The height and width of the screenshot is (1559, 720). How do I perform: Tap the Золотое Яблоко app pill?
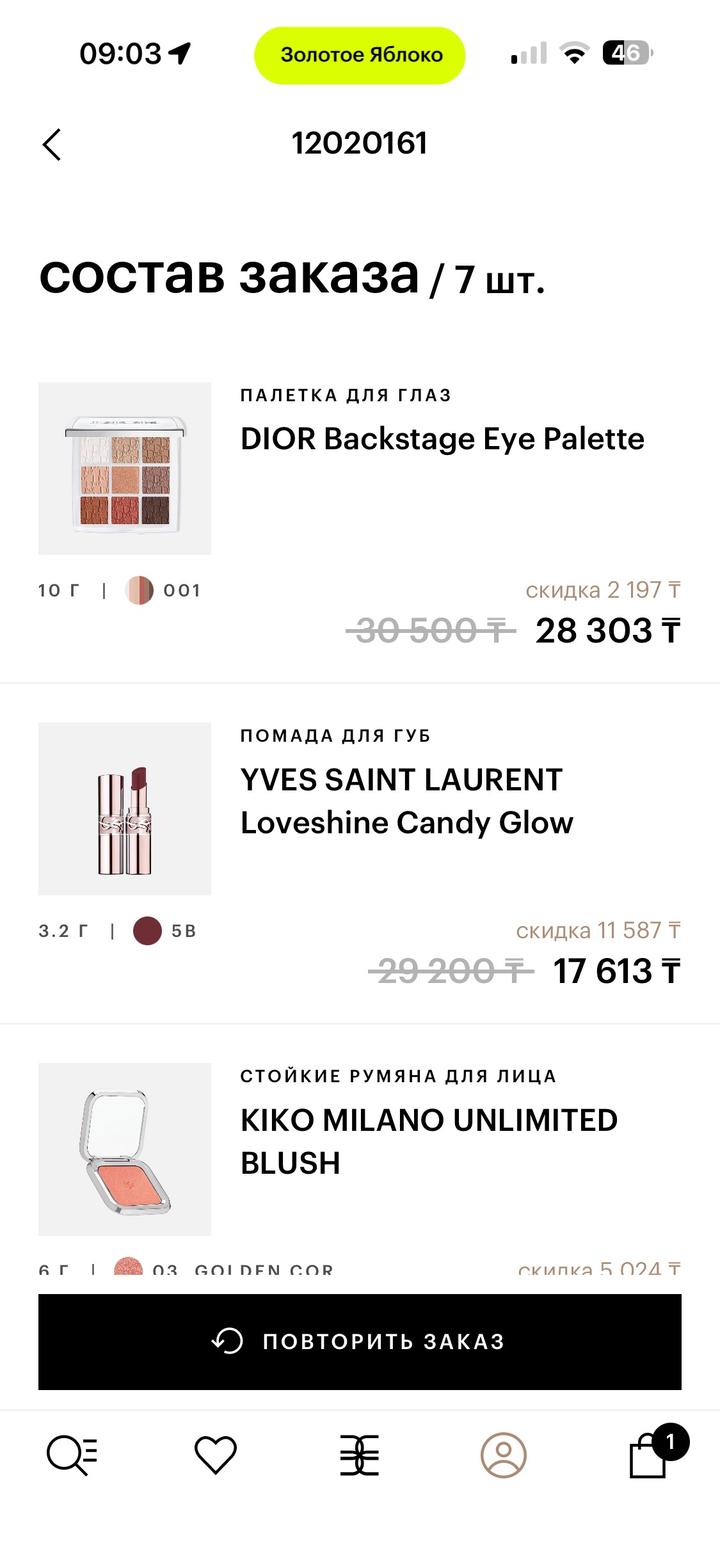click(x=360, y=55)
